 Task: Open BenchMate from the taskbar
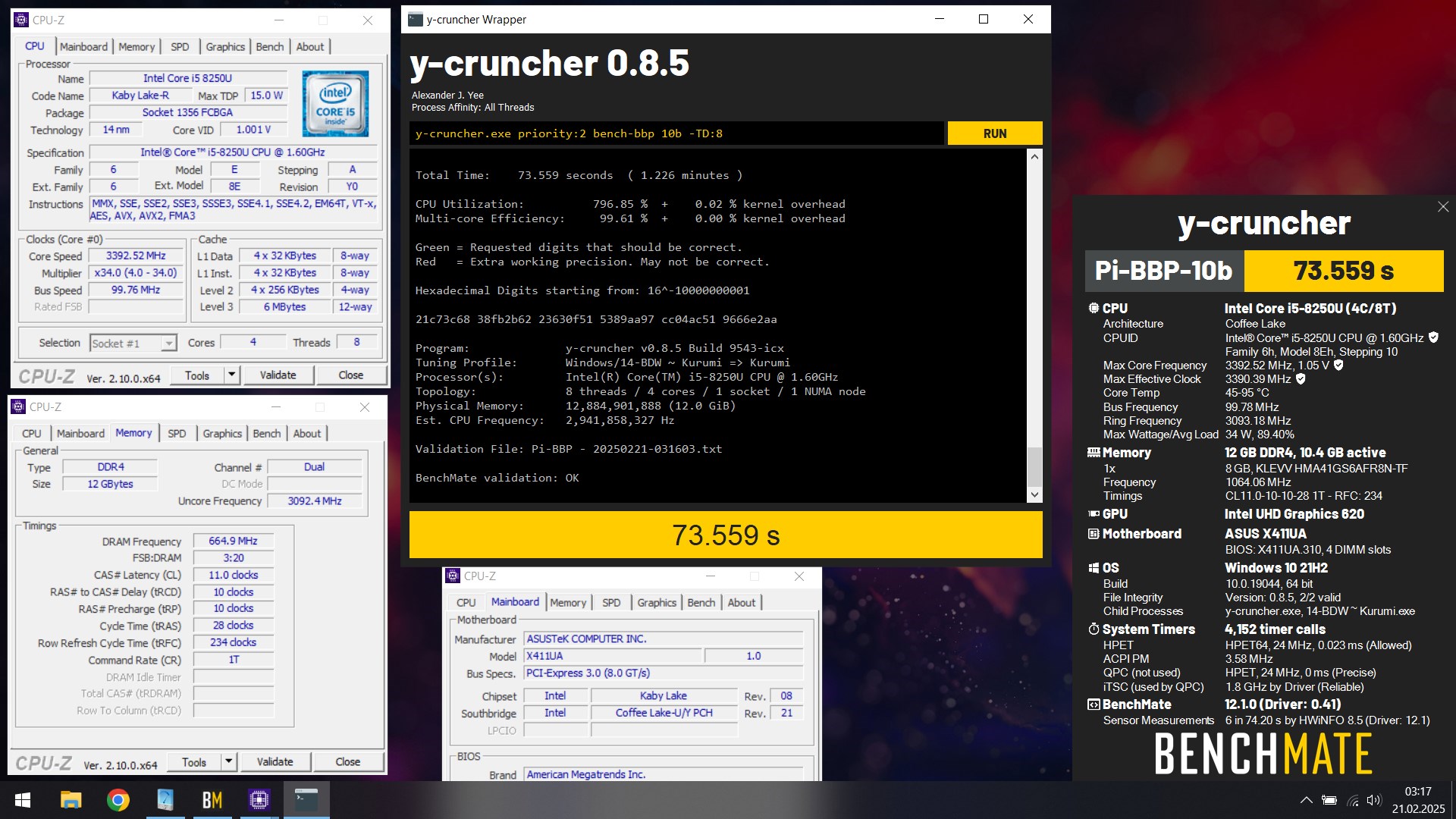point(212,800)
